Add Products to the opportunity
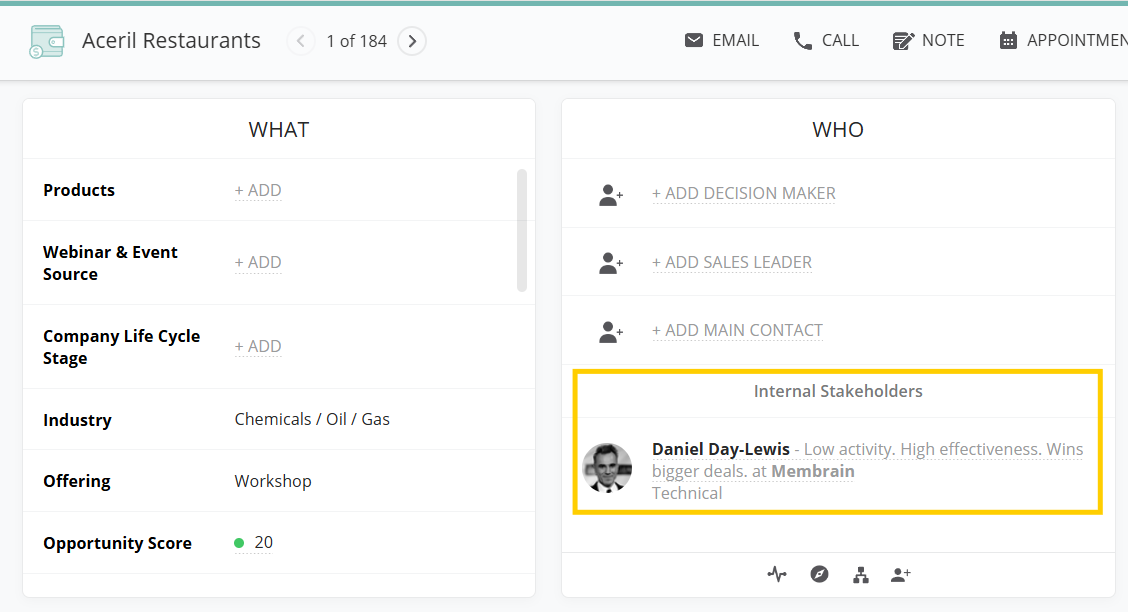Image resolution: width=1128 pixels, height=612 pixels. point(258,190)
